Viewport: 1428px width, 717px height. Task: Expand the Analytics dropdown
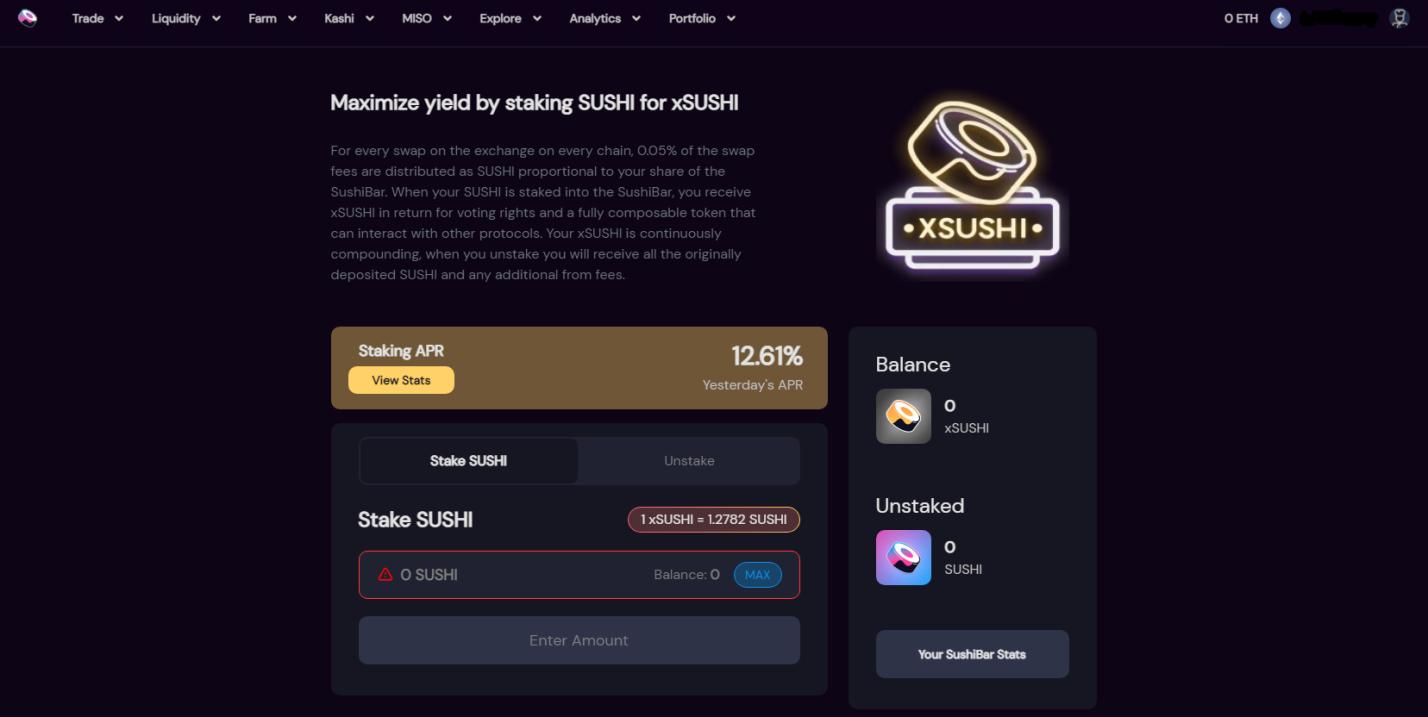[x=604, y=18]
